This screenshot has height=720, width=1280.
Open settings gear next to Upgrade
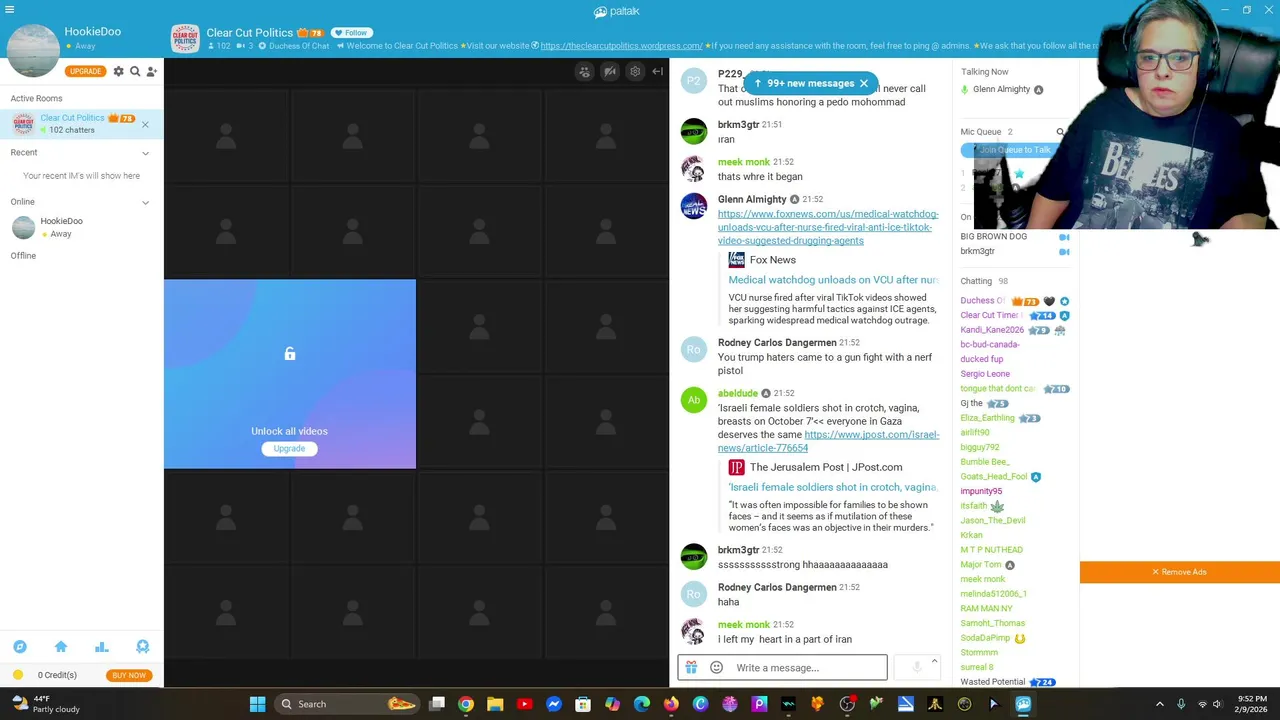click(118, 71)
